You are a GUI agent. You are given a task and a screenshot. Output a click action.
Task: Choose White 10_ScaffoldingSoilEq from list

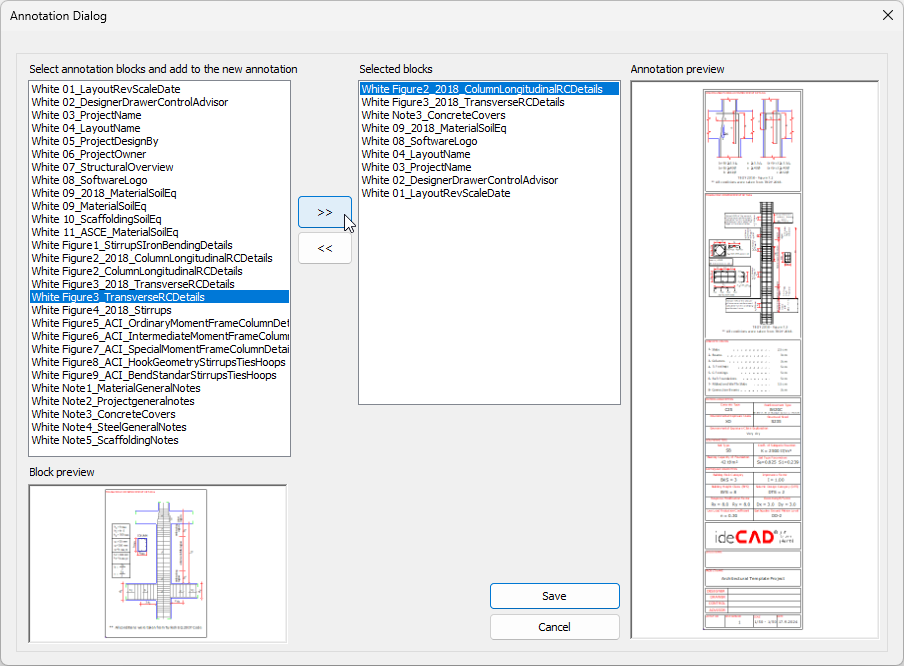[96, 219]
